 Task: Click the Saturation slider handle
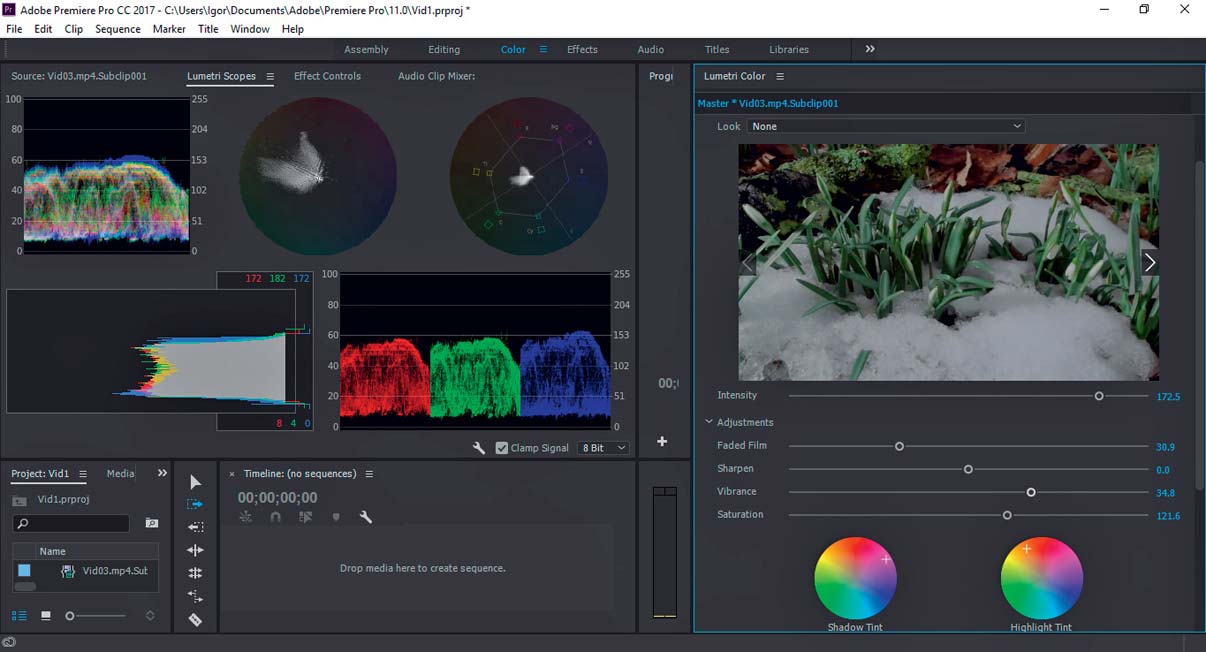[1007, 515]
